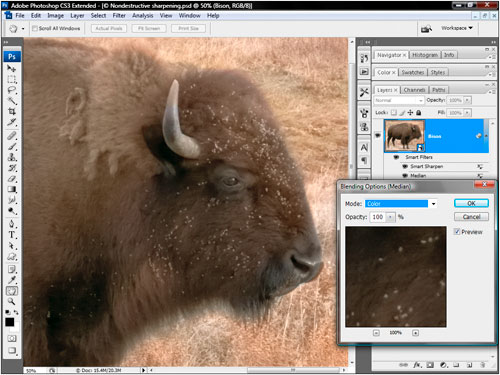Select the Horizontal Type tool
Screen dimensions: 500x375
tap(12, 235)
